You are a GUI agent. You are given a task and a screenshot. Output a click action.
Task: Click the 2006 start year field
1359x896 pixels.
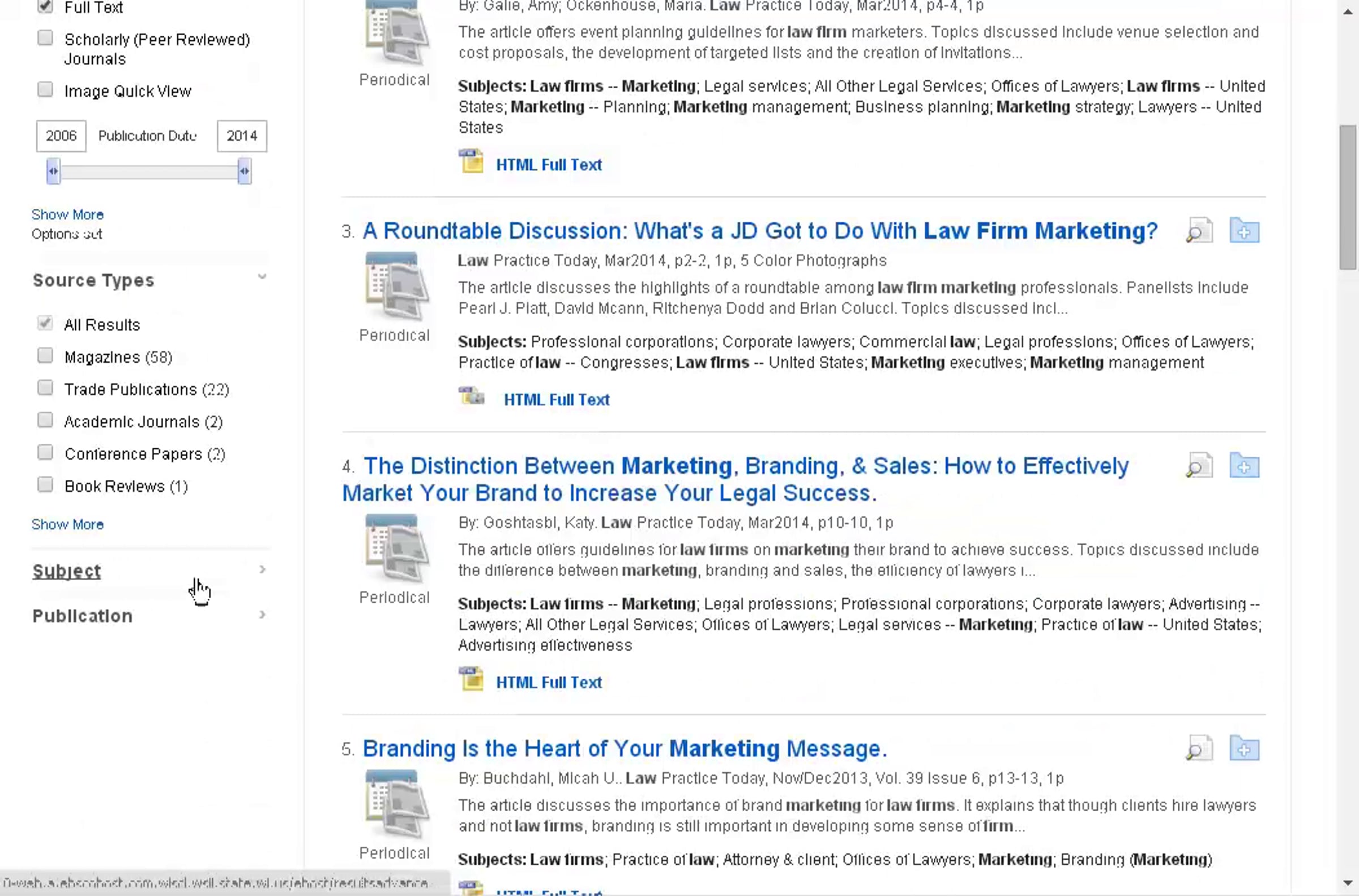pos(61,136)
